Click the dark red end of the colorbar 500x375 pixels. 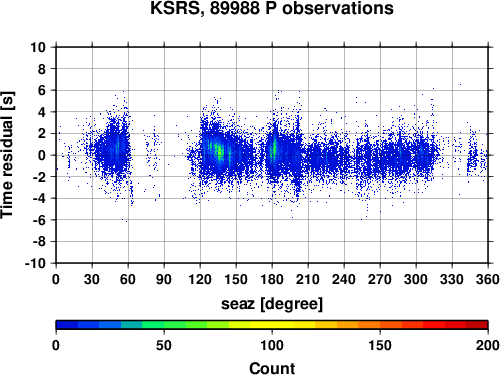click(x=477, y=325)
